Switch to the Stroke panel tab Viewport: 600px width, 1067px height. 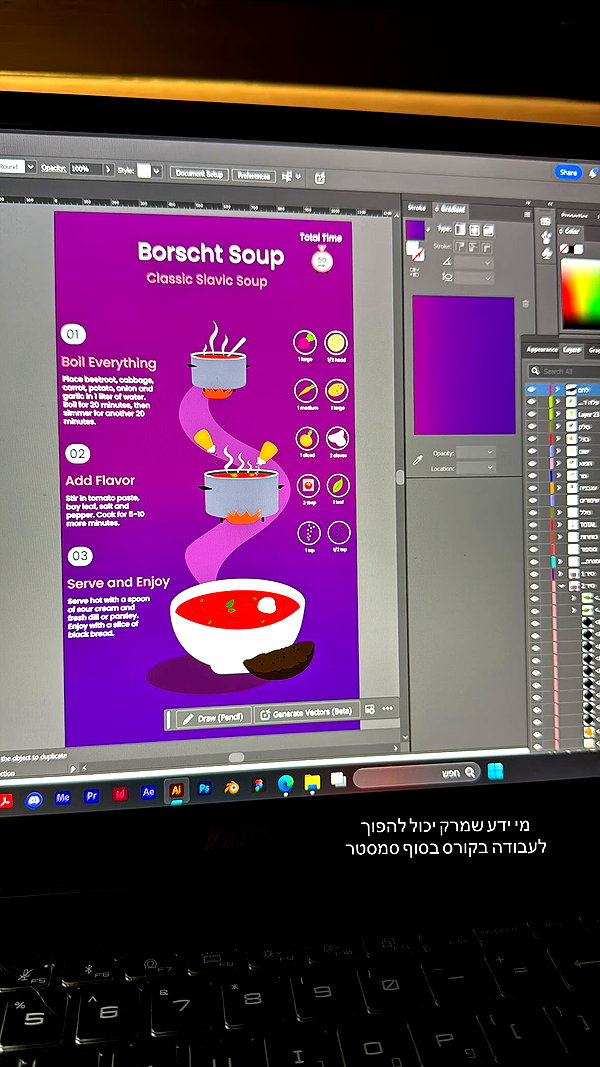416,208
